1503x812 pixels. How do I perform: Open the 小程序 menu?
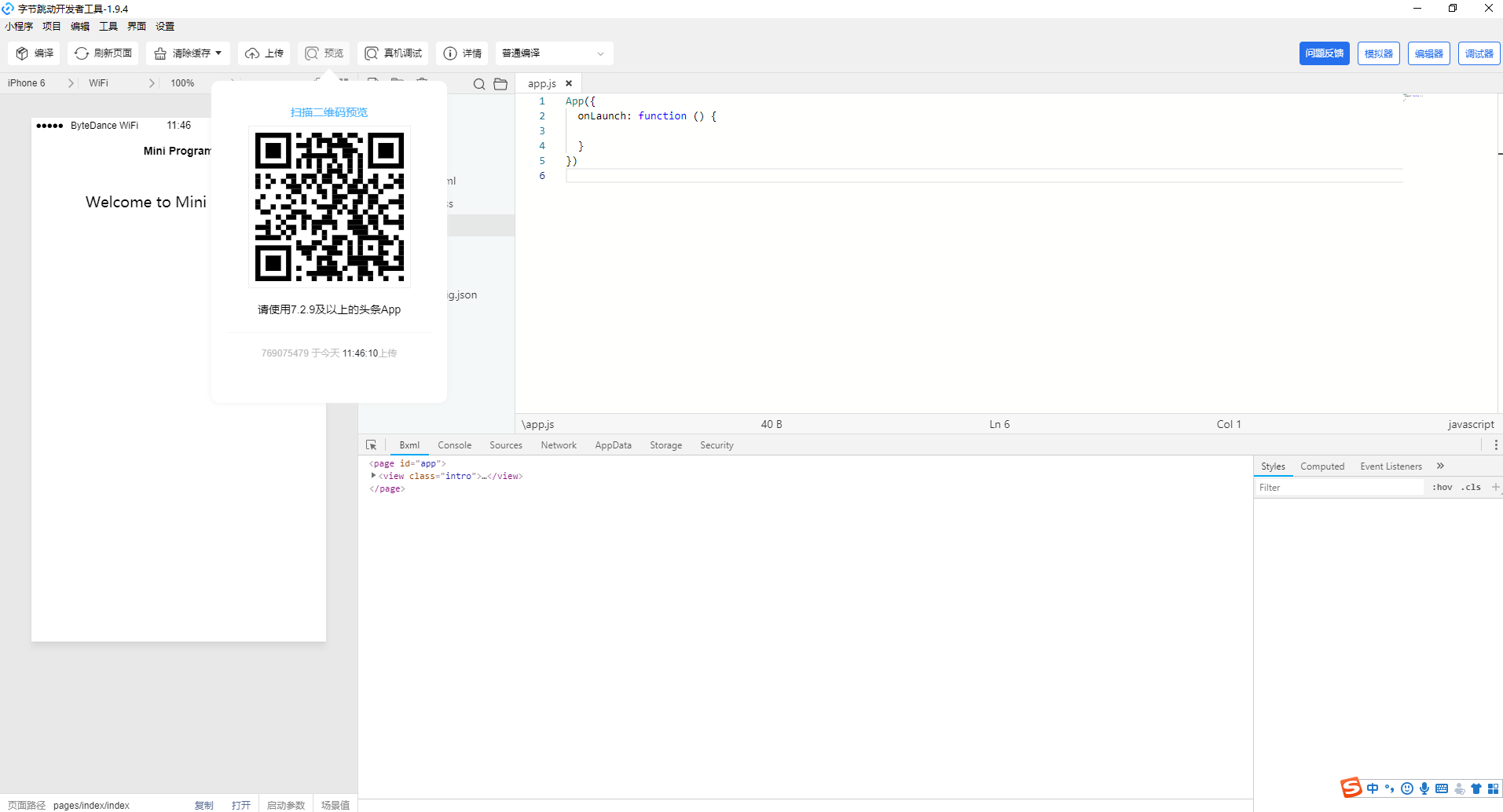pos(19,27)
